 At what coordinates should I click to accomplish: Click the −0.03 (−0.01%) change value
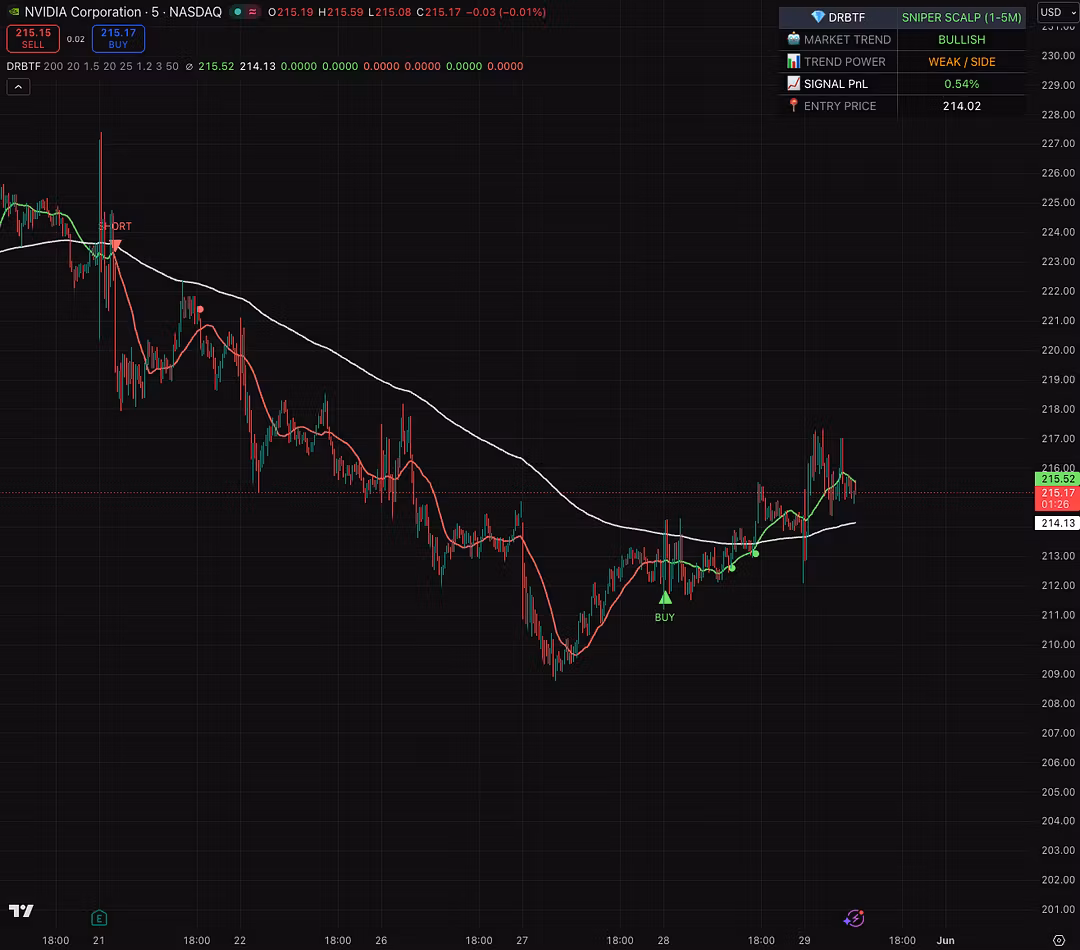click(x=507, y=12)
